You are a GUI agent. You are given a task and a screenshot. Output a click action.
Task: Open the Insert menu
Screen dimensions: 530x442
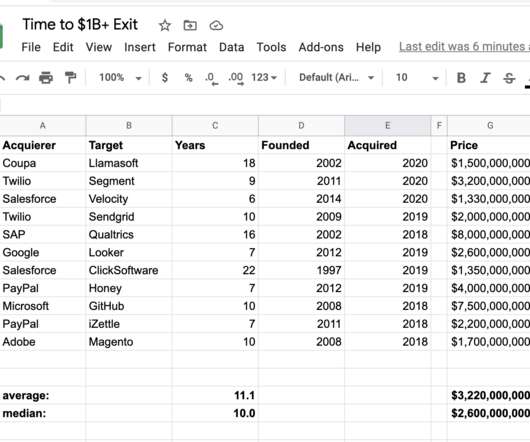140,47
